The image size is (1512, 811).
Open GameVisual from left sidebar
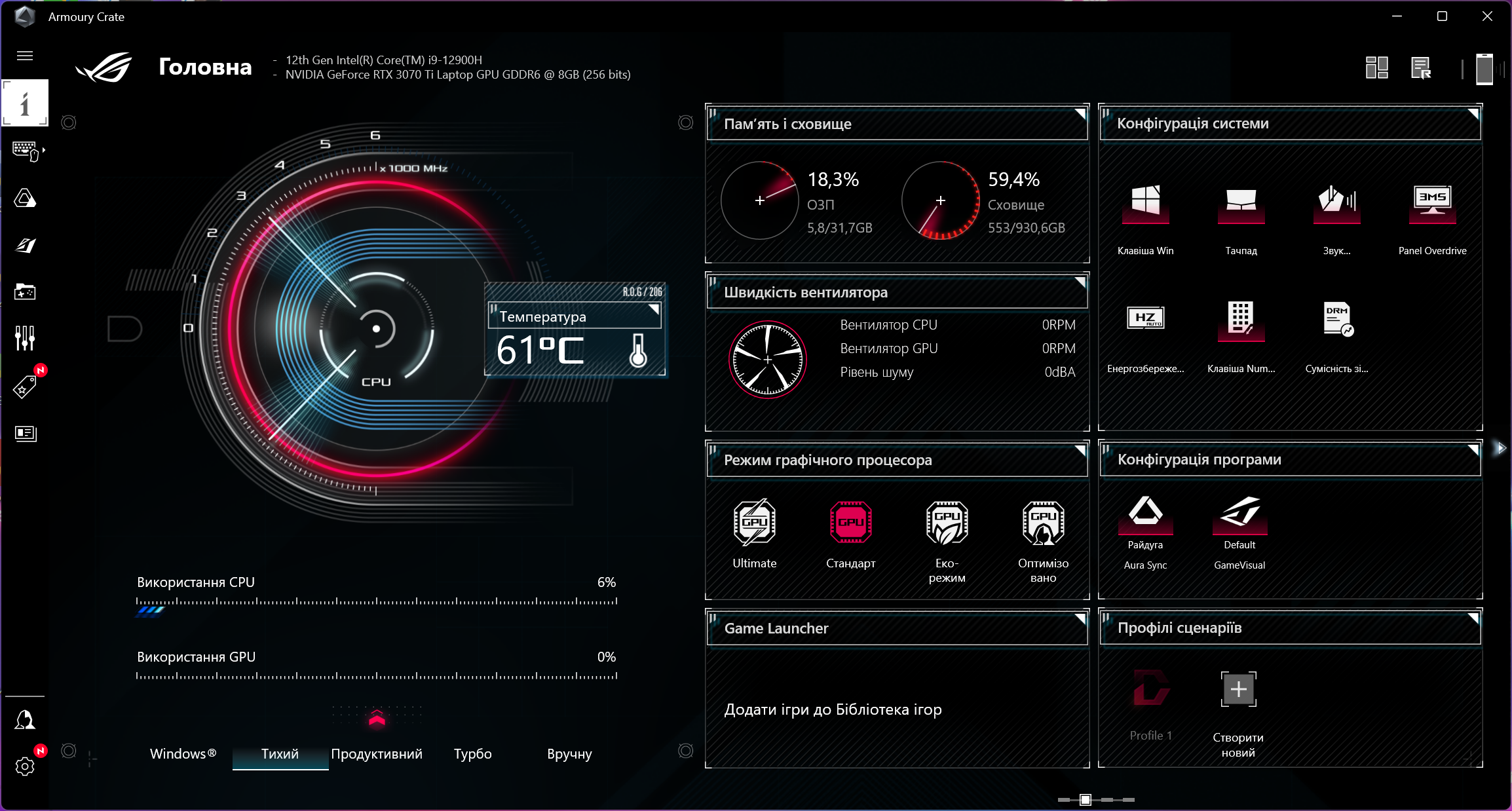(25, 246)
